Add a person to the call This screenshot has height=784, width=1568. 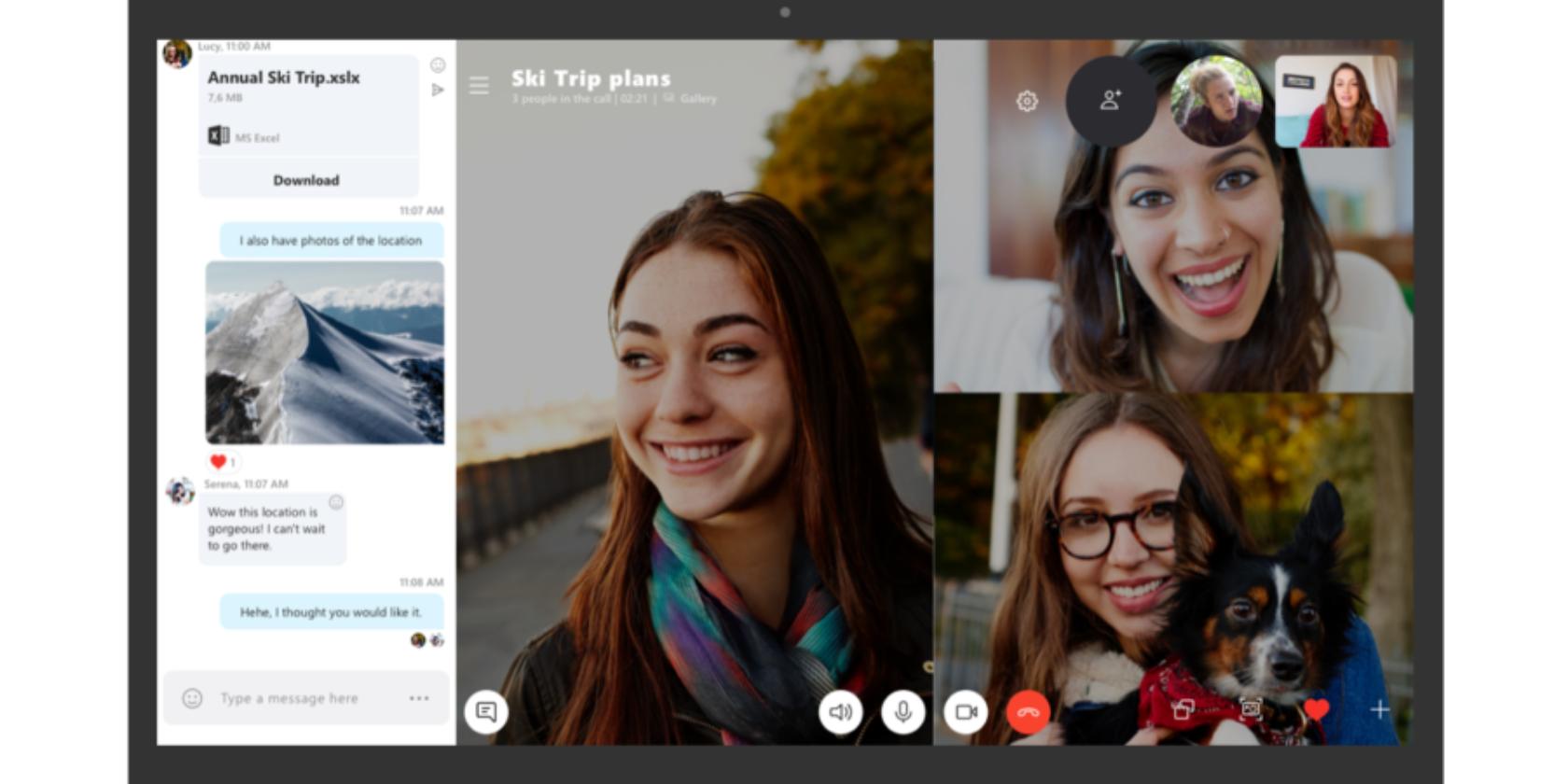point(1110,101)
